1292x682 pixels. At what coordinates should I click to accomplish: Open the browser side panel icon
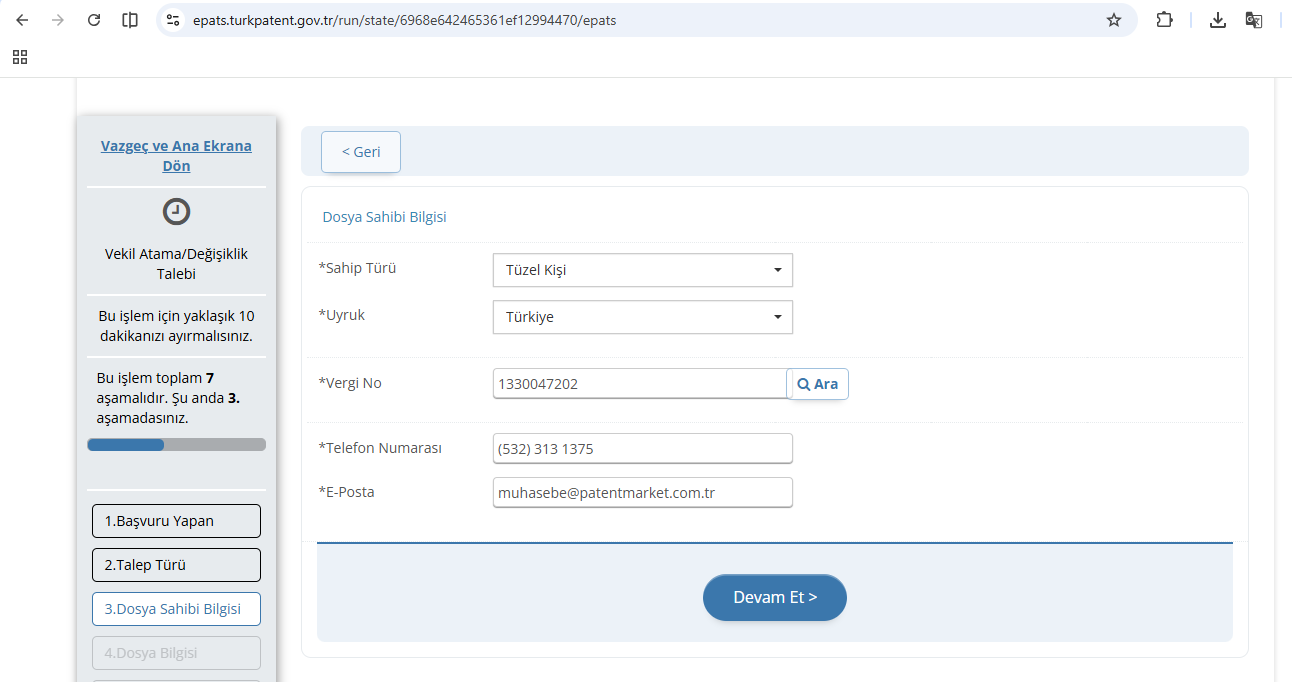pos(130,20)
